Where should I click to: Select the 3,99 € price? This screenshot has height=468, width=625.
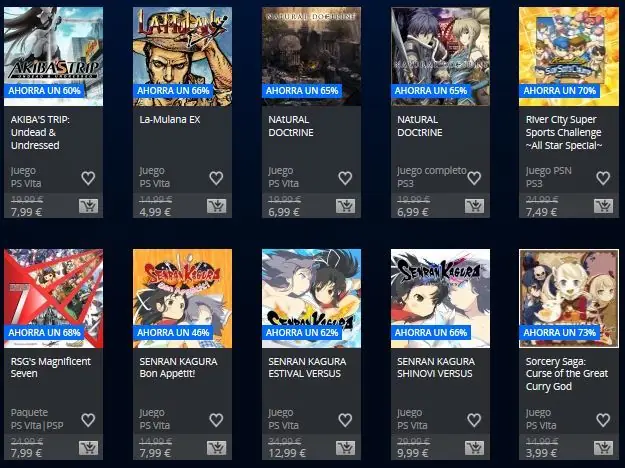(541, 454)
